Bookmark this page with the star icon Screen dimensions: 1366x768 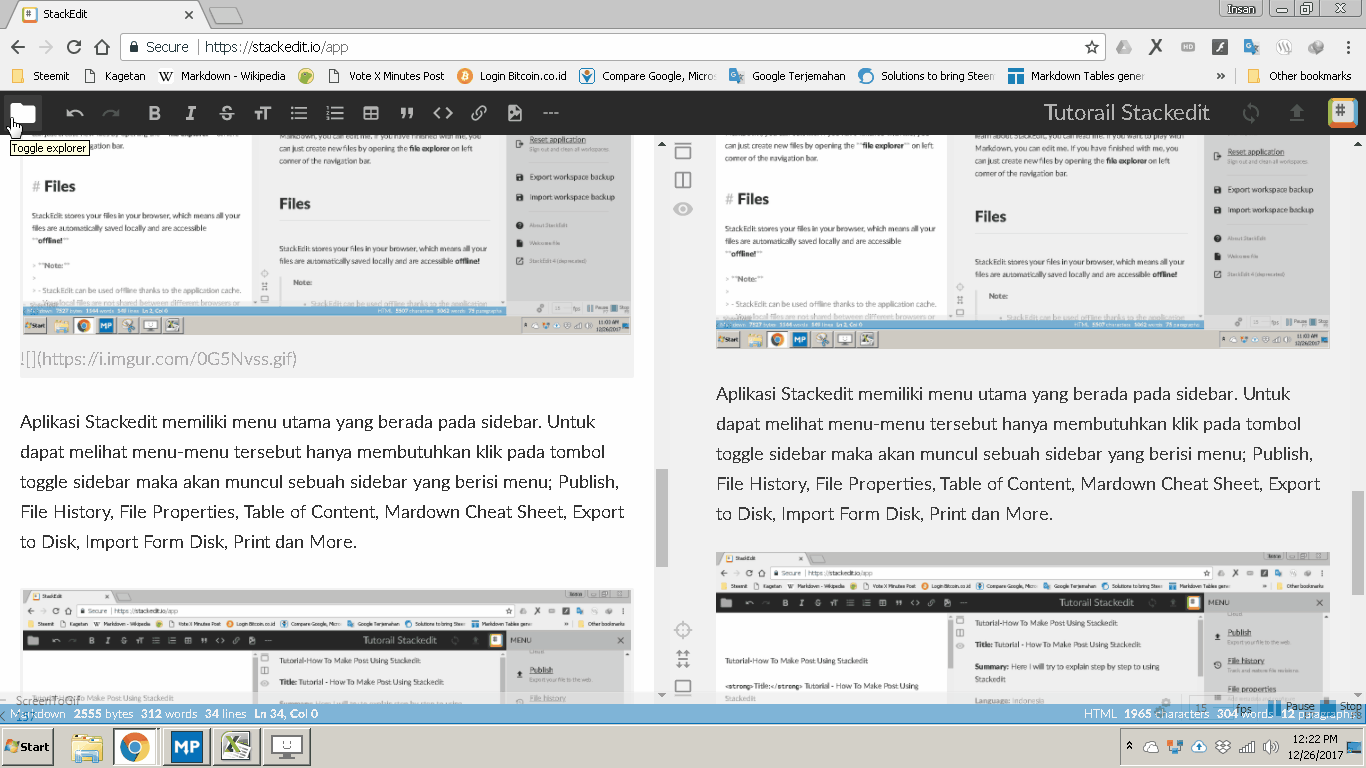(x=1091, y=47)
